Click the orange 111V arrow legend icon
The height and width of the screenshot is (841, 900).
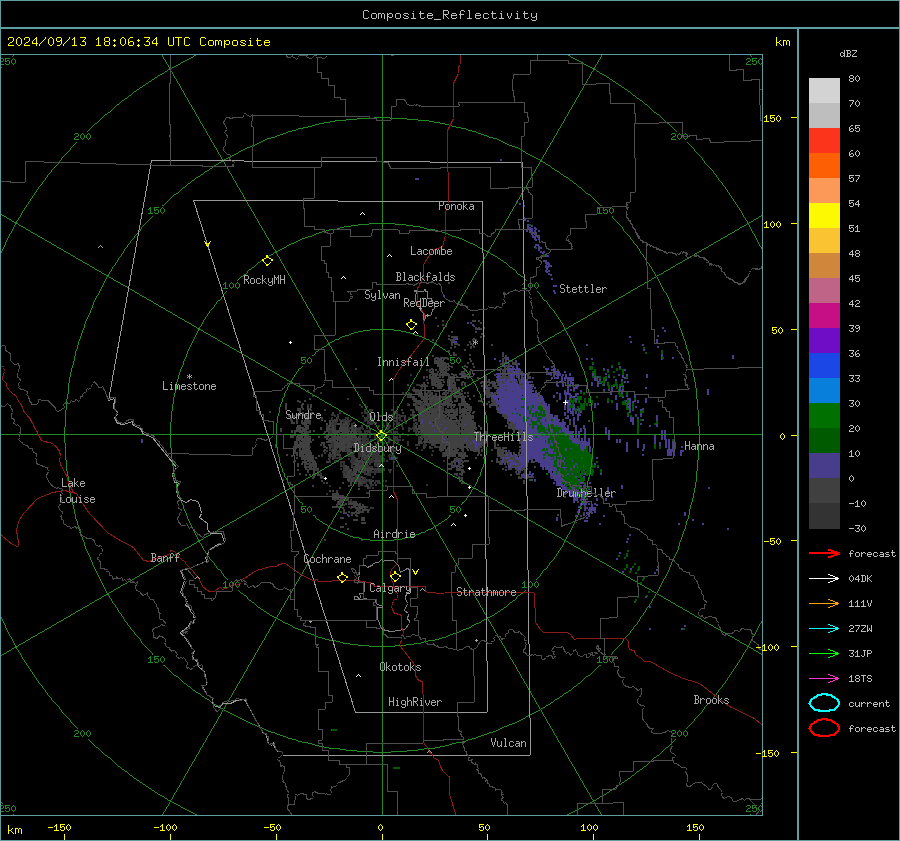[824, 603]
